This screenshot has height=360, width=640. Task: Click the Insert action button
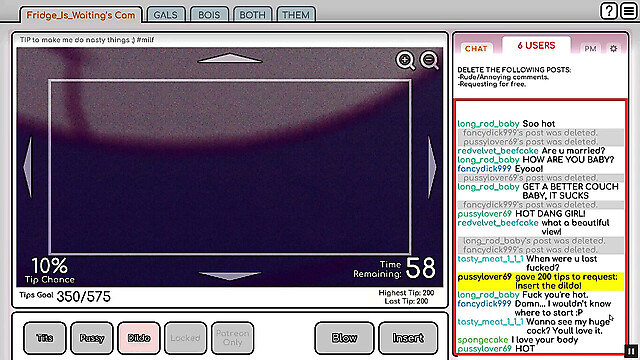coord(408,338)
